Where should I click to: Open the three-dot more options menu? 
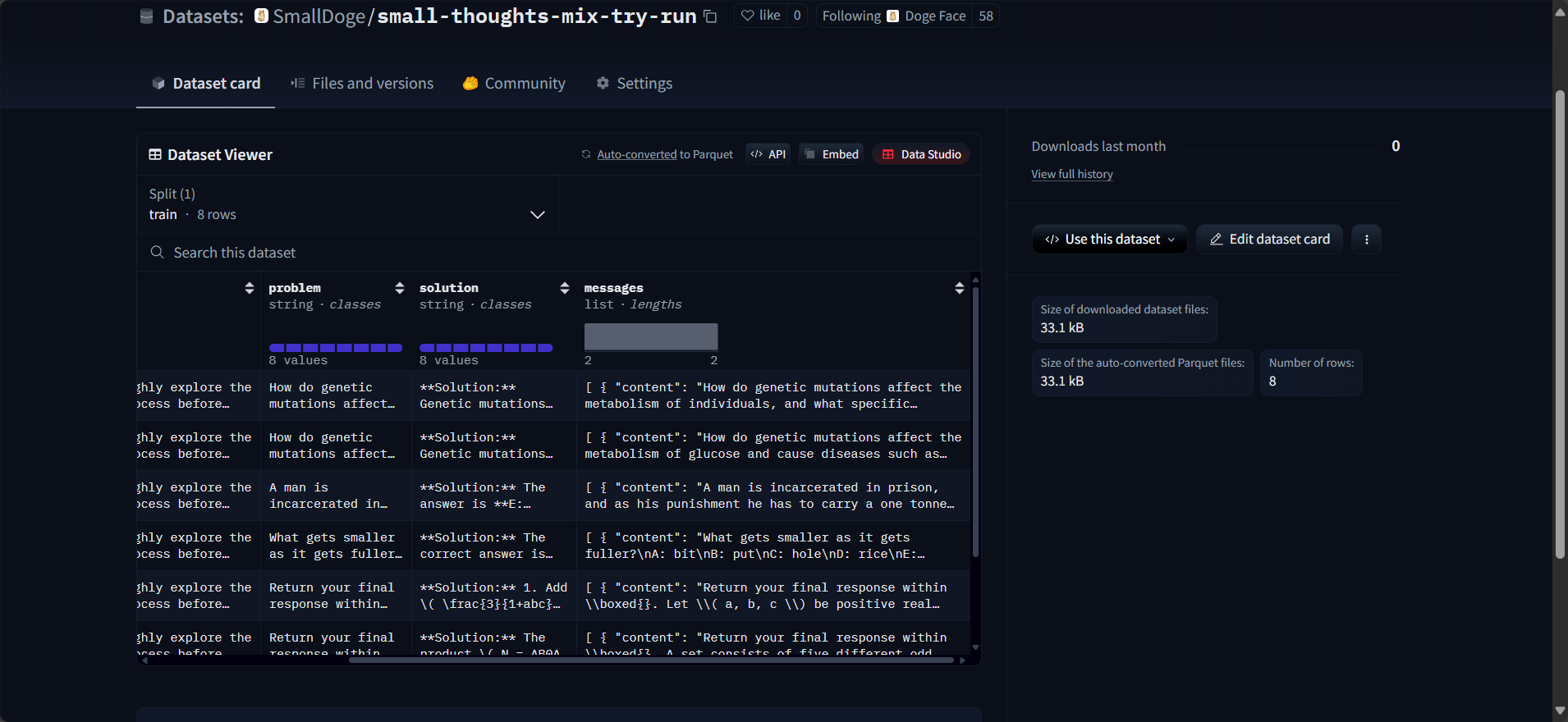pyautogui.click(x=1366, y=239)
